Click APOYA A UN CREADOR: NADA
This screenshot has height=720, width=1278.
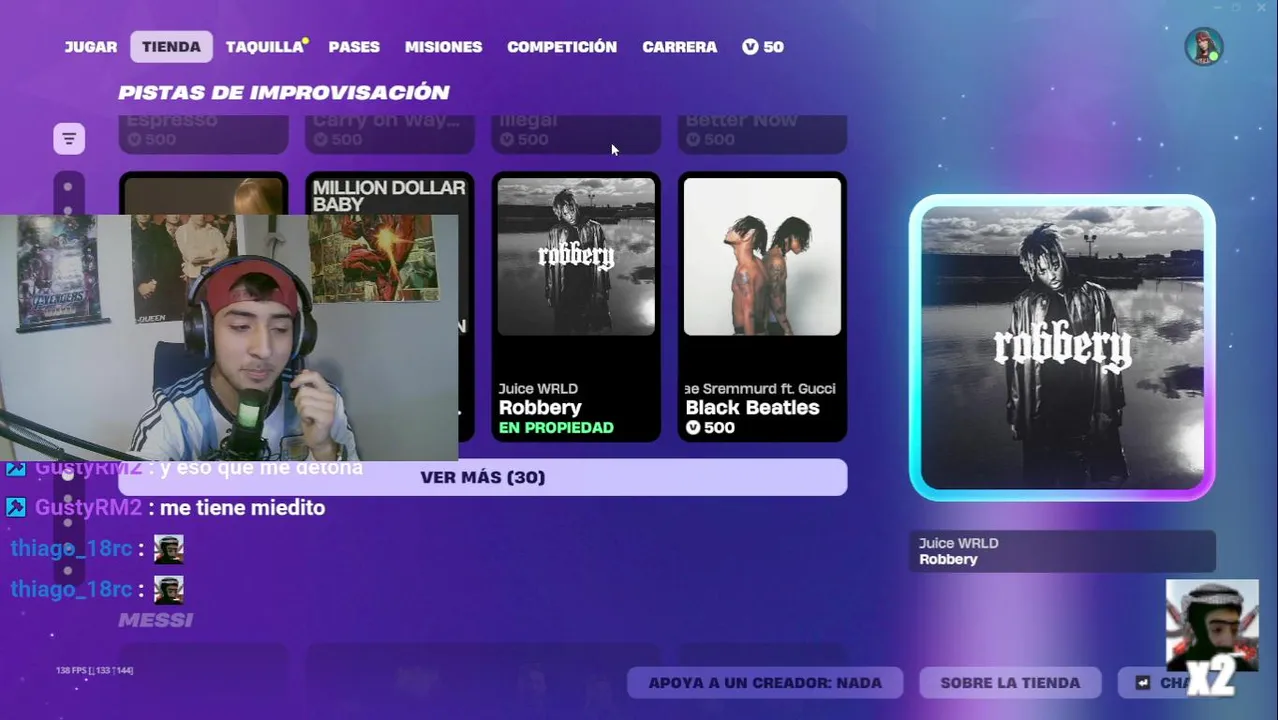[765, 683]
